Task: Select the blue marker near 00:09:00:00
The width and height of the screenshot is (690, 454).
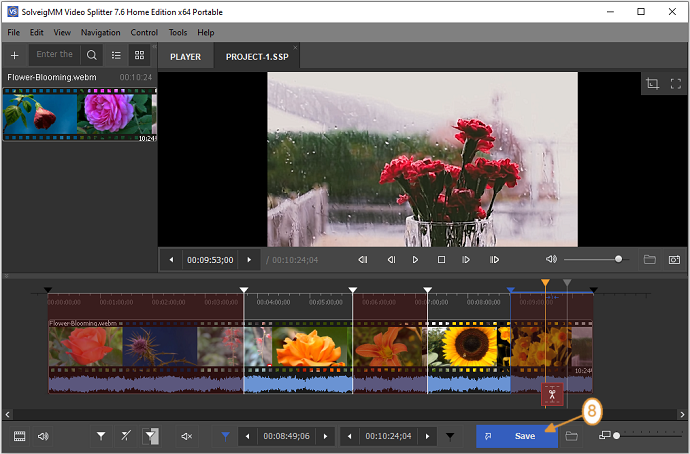Action: (x=510, y=290)
